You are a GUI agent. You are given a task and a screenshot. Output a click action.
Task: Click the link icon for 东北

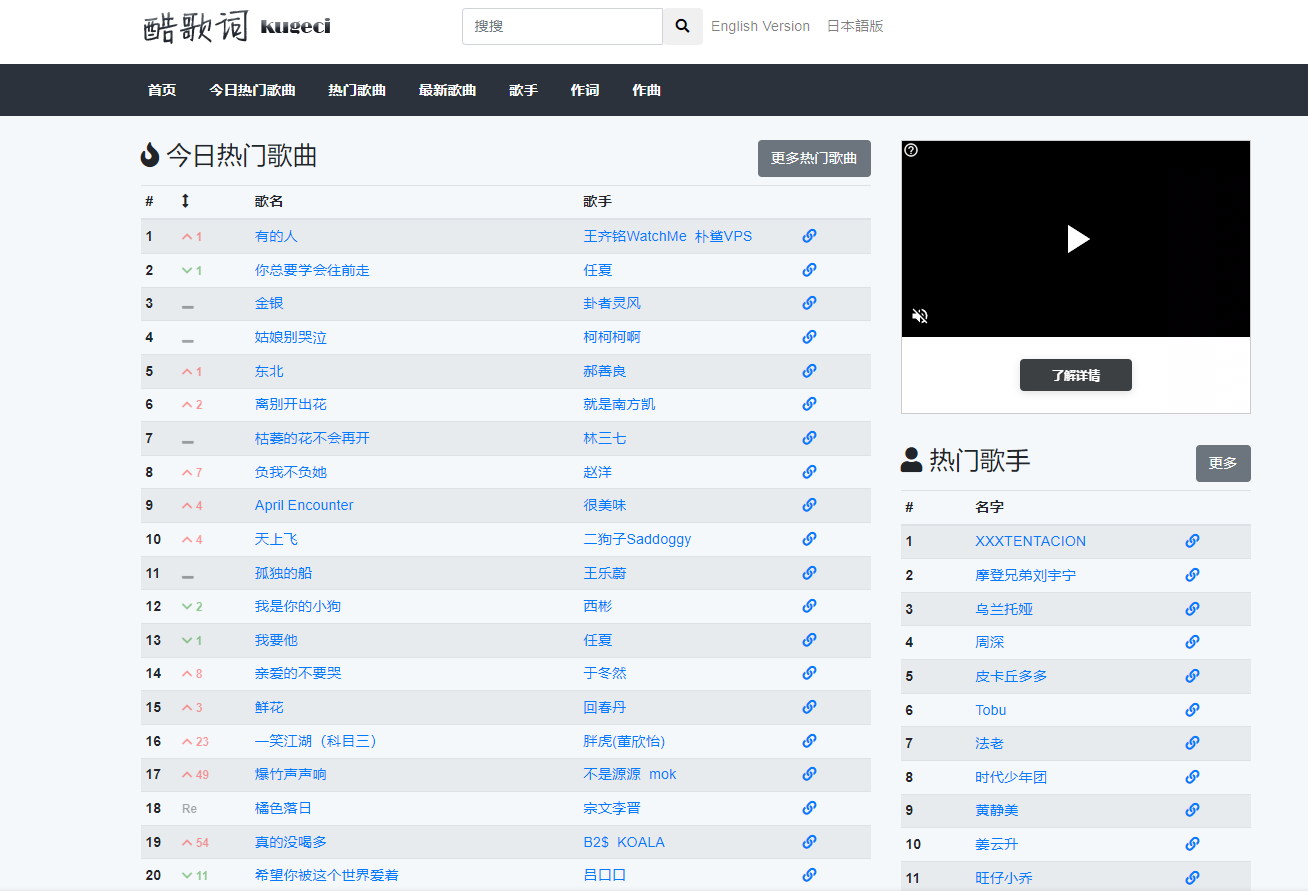point(810,371)
